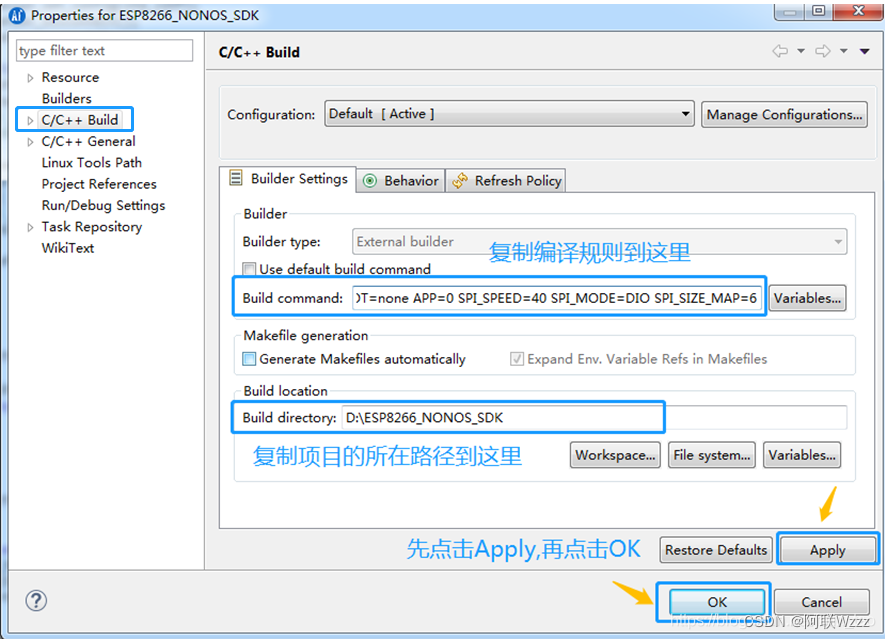Minimize the Properties dialog window
The width and height of the screenshot is (885, 639).
click(x=790, y=11)
